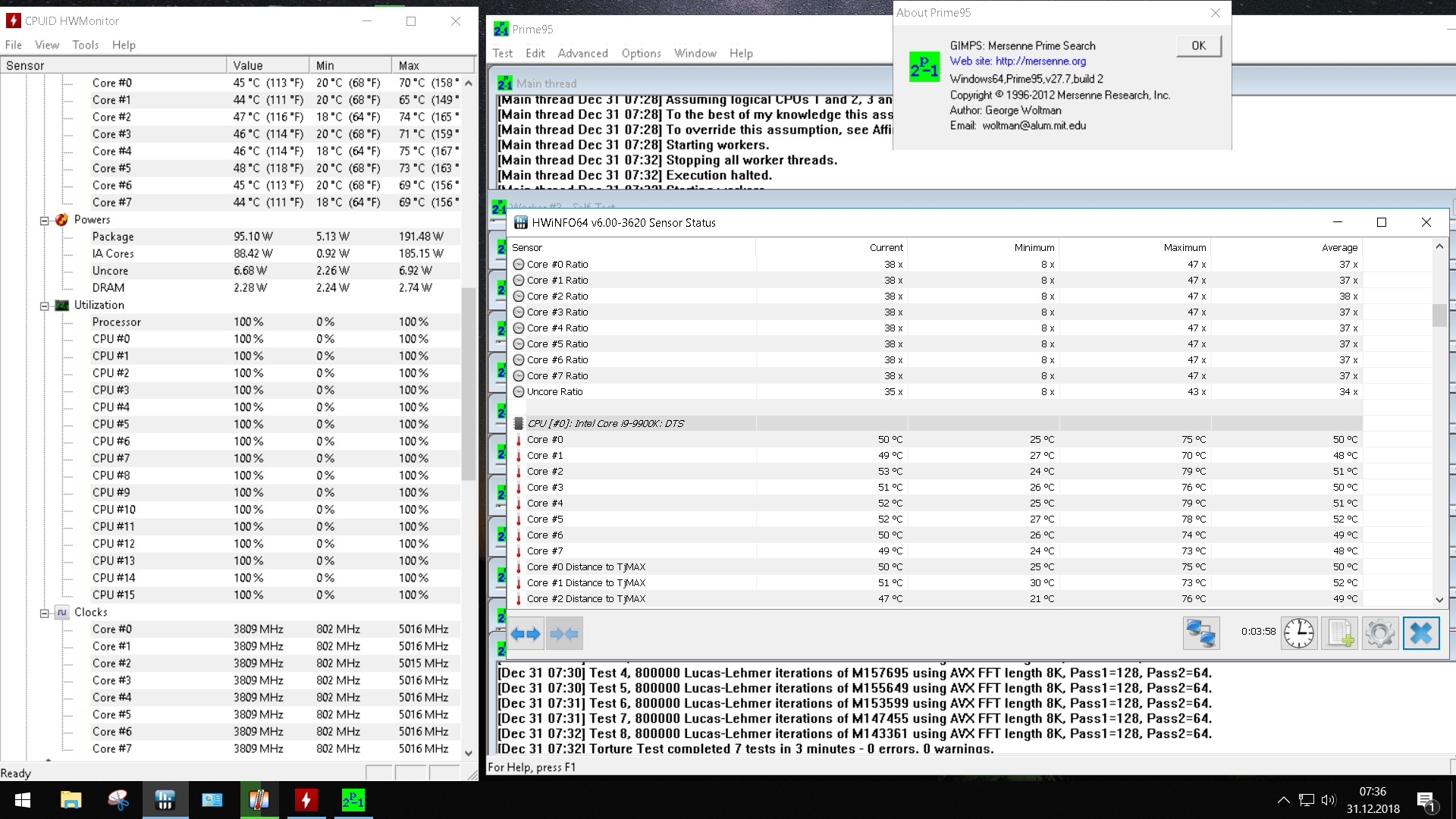1456x819 pixels.
Task: Click OK in About Prime95 dialog
Action: [1199, 45]
